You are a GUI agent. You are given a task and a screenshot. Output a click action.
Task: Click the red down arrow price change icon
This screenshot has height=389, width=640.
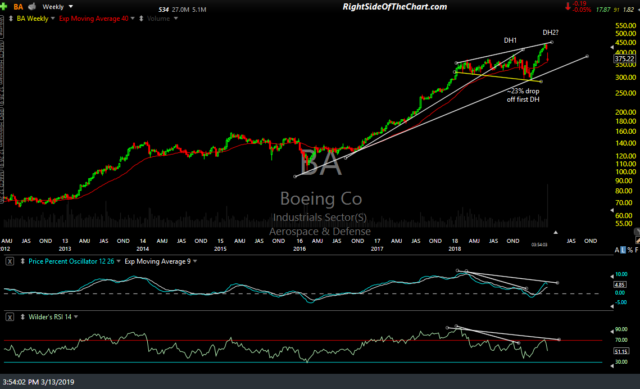568,7
